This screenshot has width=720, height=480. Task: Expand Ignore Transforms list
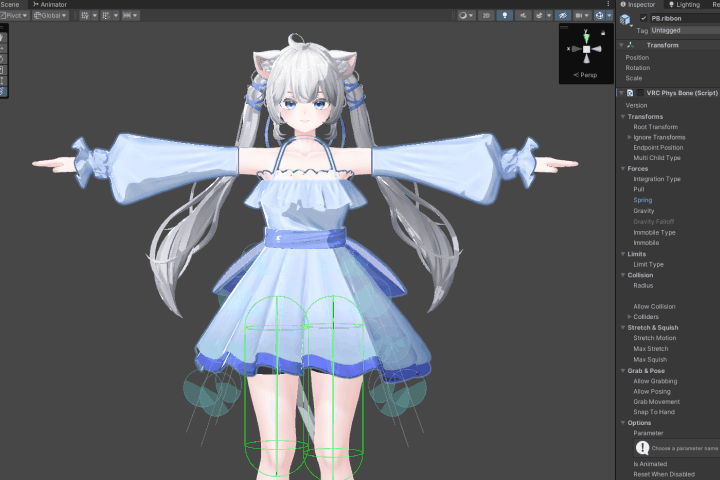coord(629,137)
